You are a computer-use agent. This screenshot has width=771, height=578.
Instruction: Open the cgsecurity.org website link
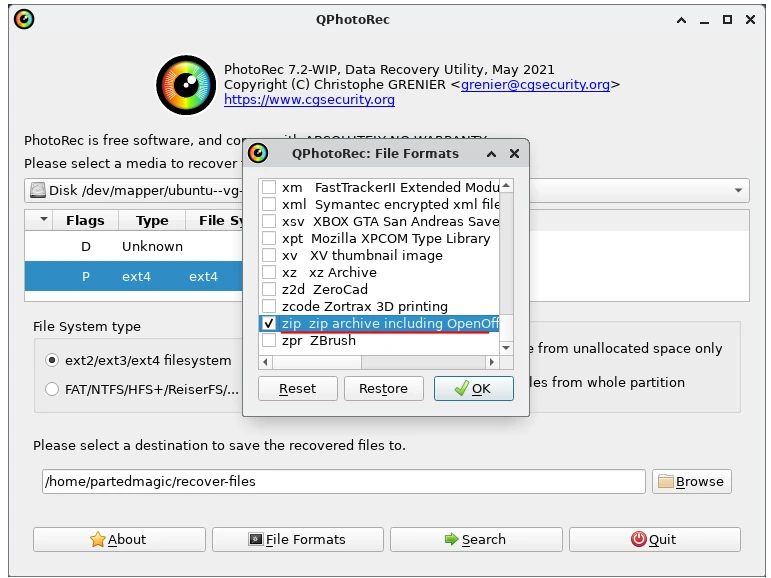click(309, 100)
